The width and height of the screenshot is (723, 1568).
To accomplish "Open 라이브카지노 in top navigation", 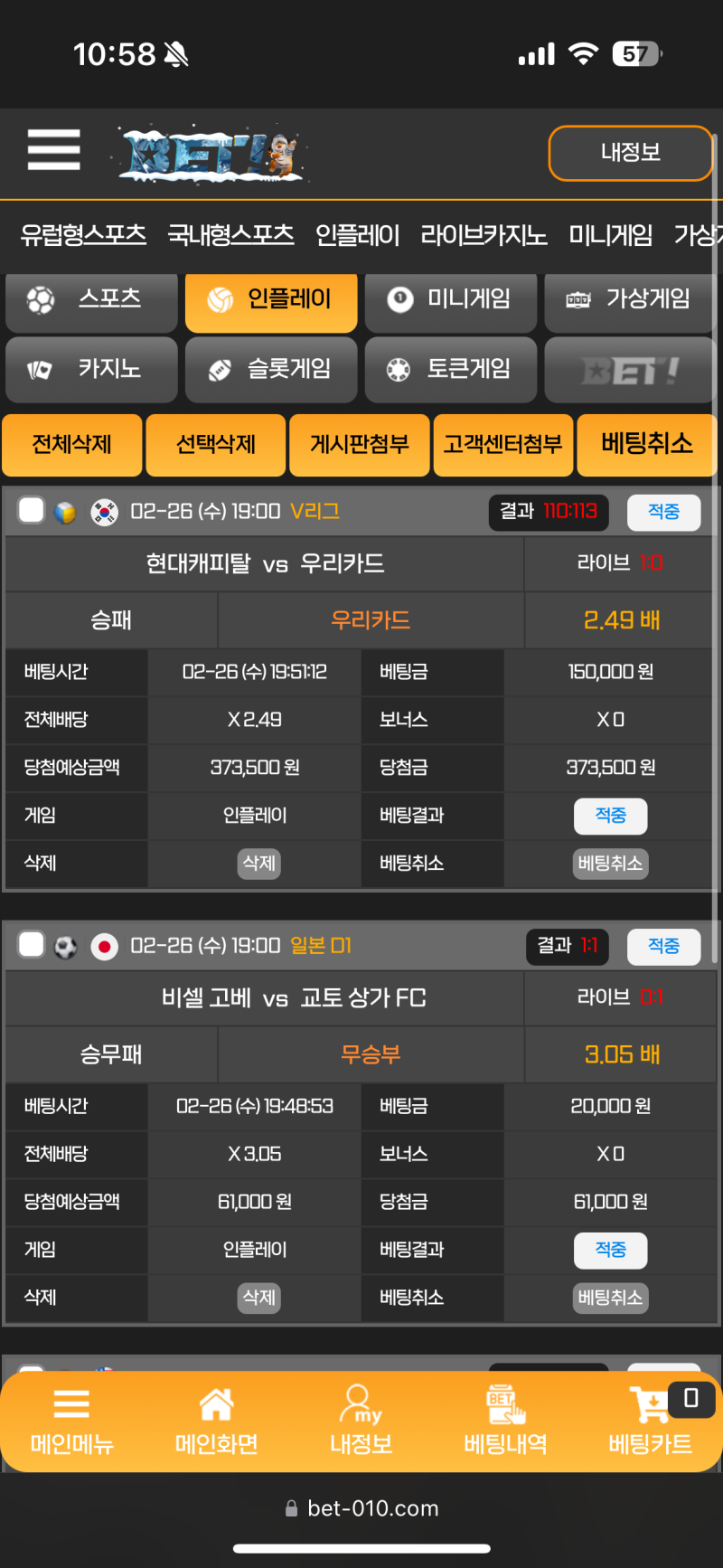I will pos(484,235).
